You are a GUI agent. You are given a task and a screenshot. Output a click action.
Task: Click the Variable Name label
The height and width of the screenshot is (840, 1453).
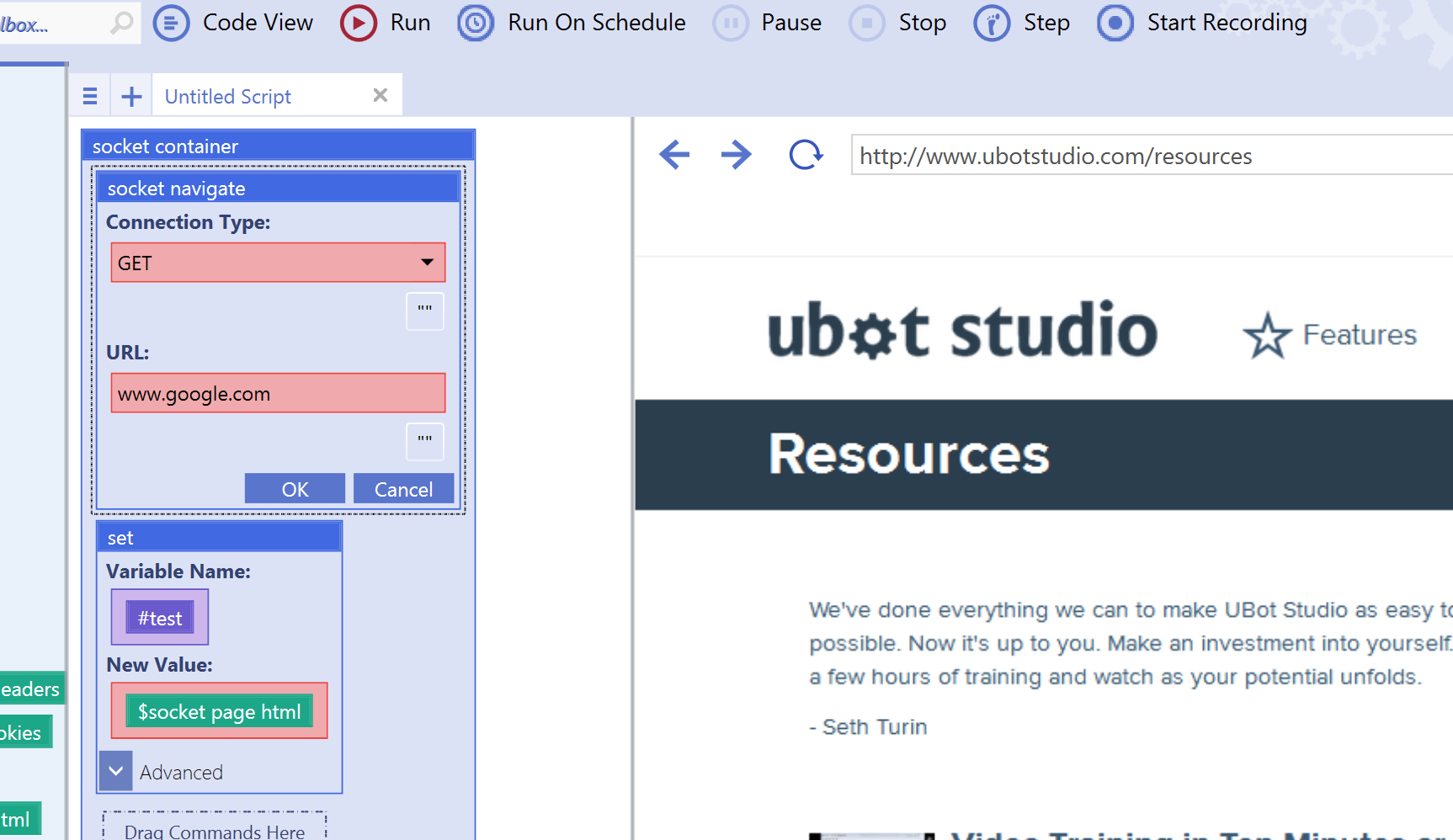[178, 572]
